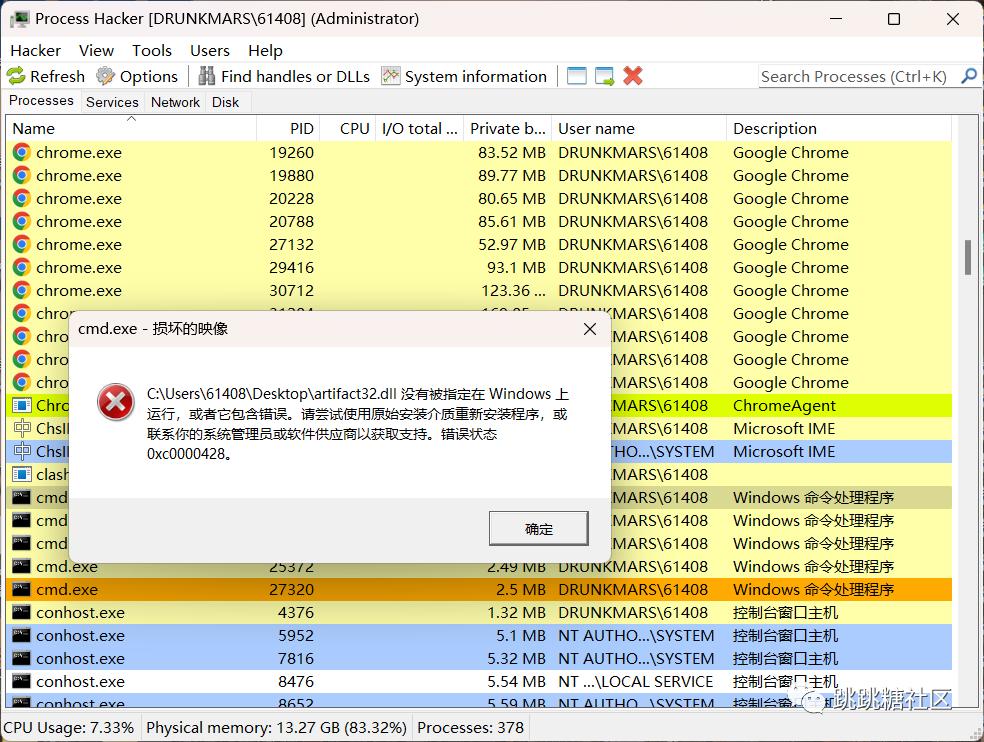This screenshot has width=984, height=742.
Task: Open the Users menu
Action: 210,51
